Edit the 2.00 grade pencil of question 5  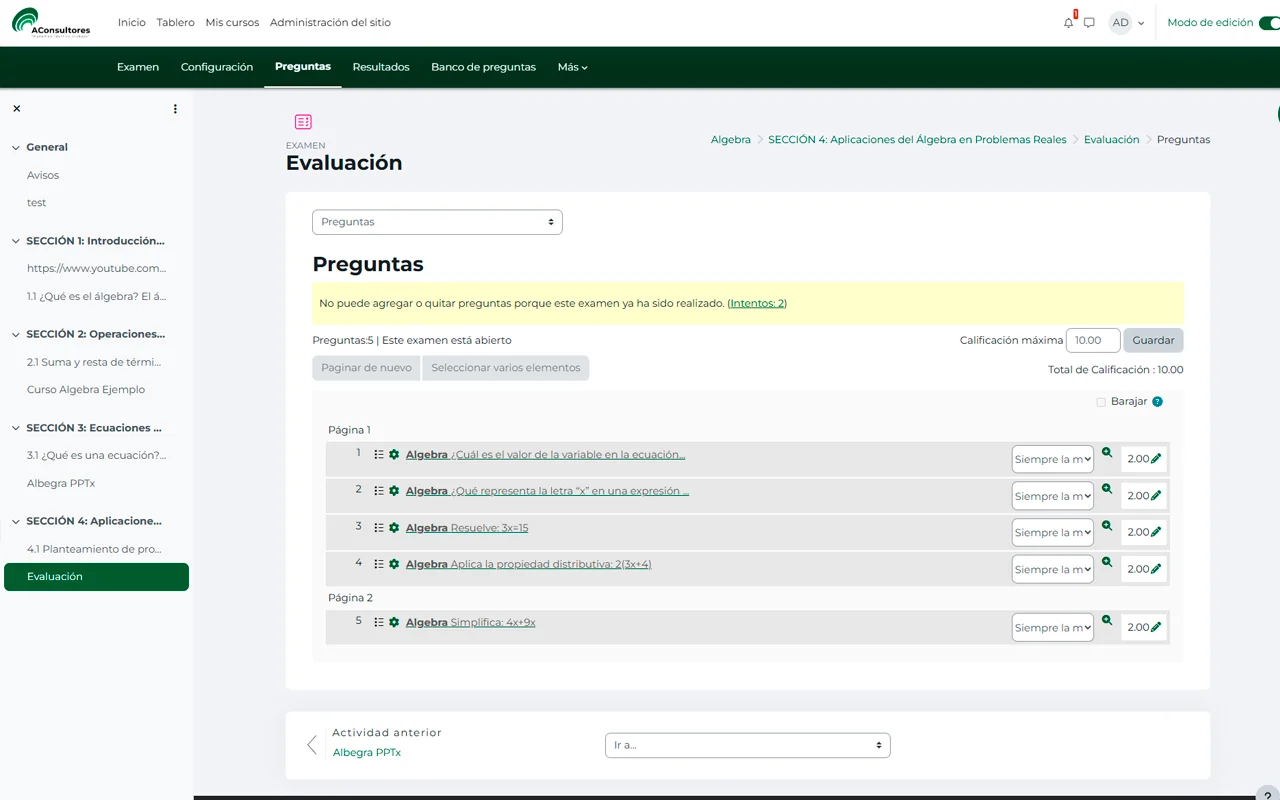1157,627
